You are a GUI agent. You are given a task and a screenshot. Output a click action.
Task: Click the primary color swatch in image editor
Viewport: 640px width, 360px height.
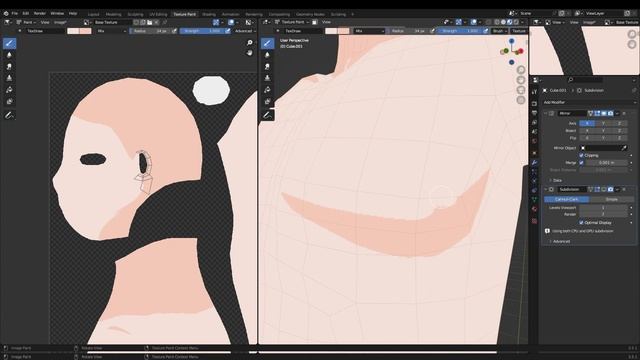73,31
